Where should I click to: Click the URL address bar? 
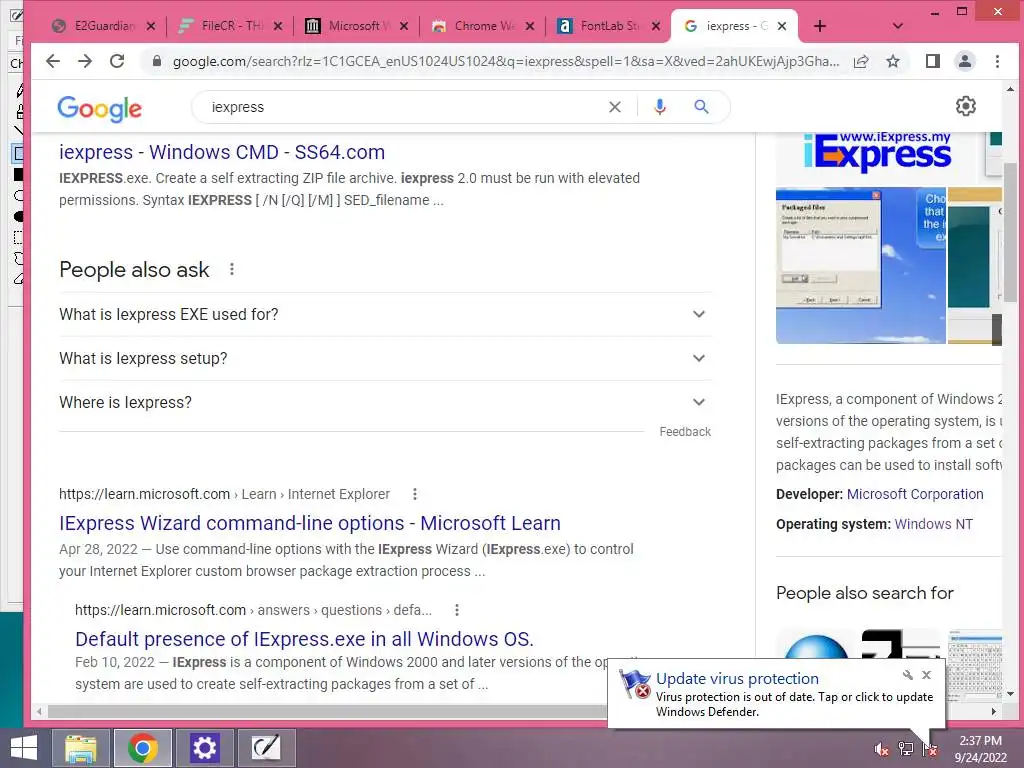point(505,61)
